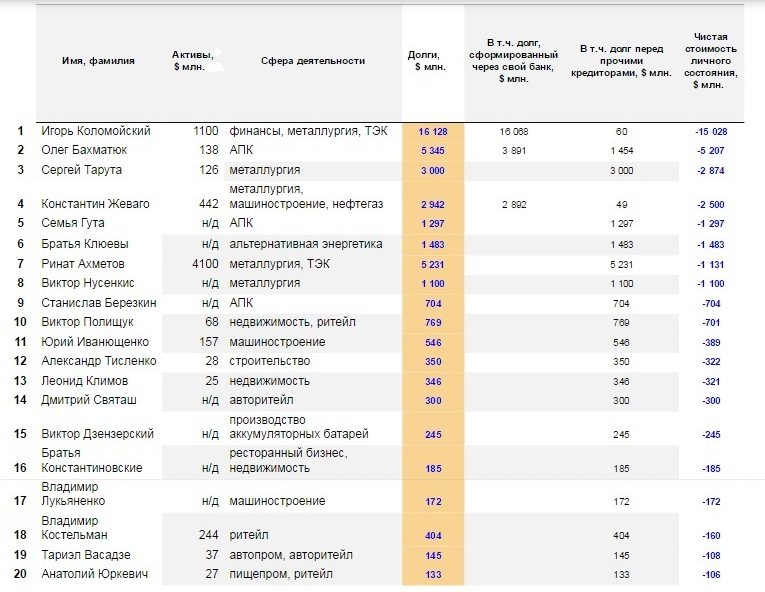
Task: Select Олег Бахматюк row name
Action: (84, 150)
